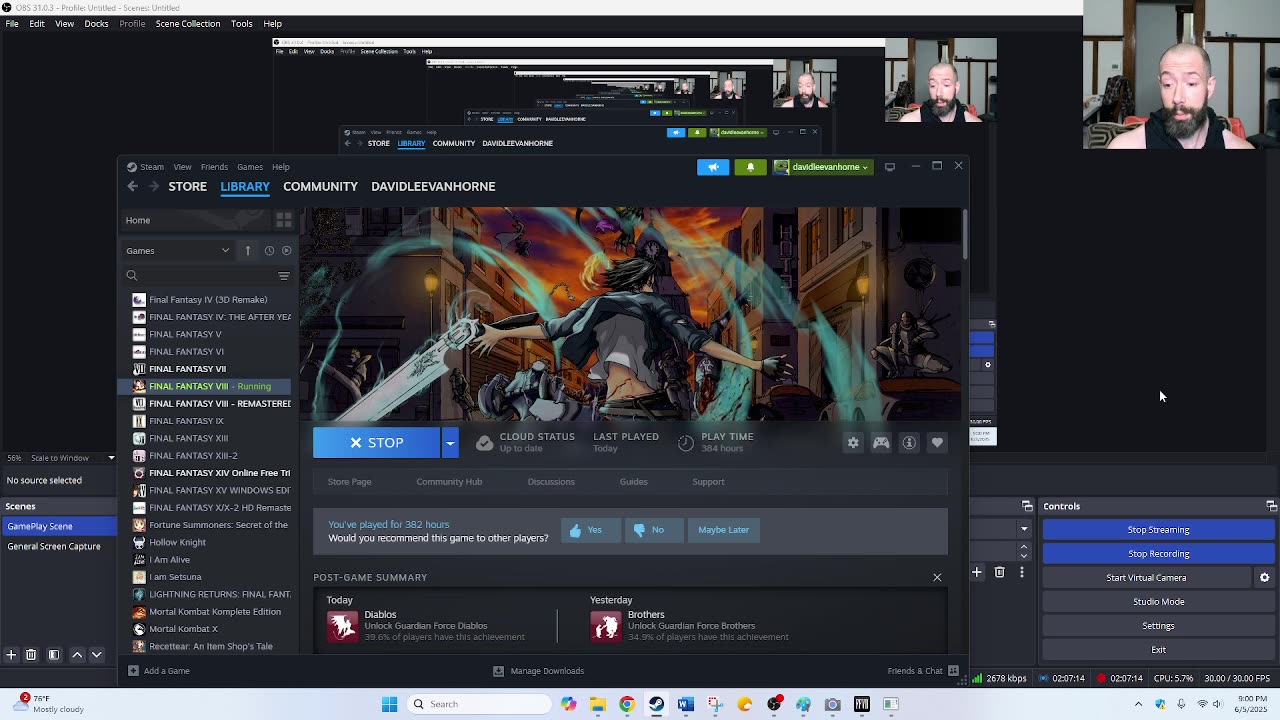Move scene down arrow in OBS
The image size is (1280, 720).
pyautogui.click(x=97, y=655)
